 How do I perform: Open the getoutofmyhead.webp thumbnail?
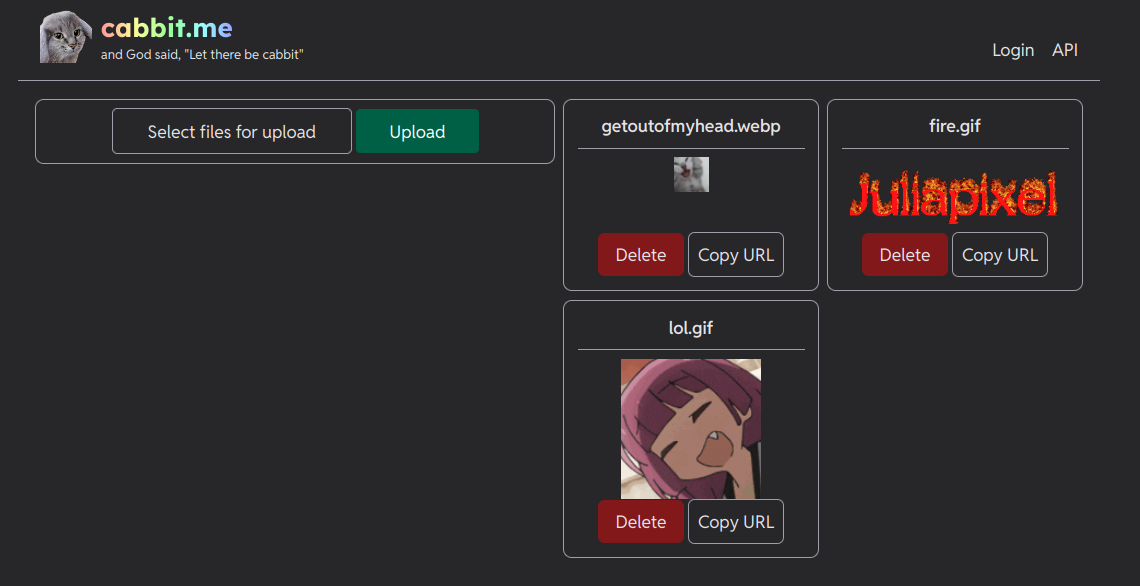pos(691,174)
